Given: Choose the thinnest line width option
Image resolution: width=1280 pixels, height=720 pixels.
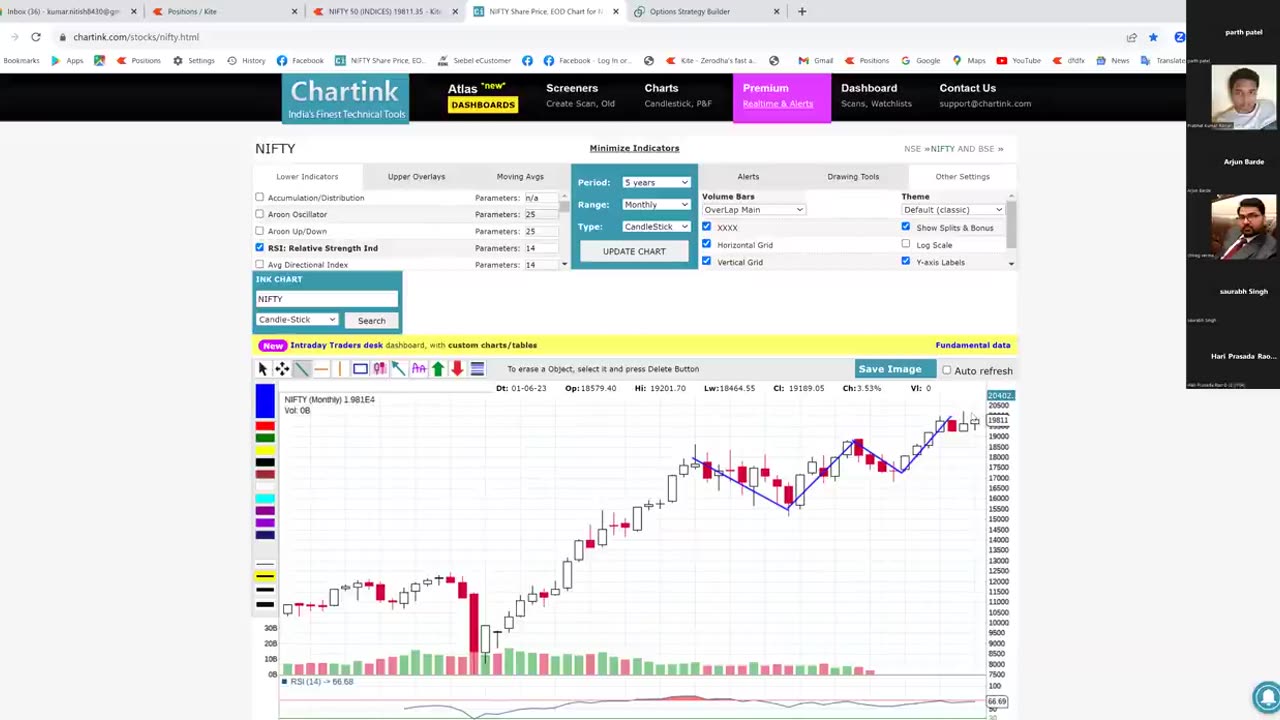Looking at the screenshot, I should [x=264, y=565].
